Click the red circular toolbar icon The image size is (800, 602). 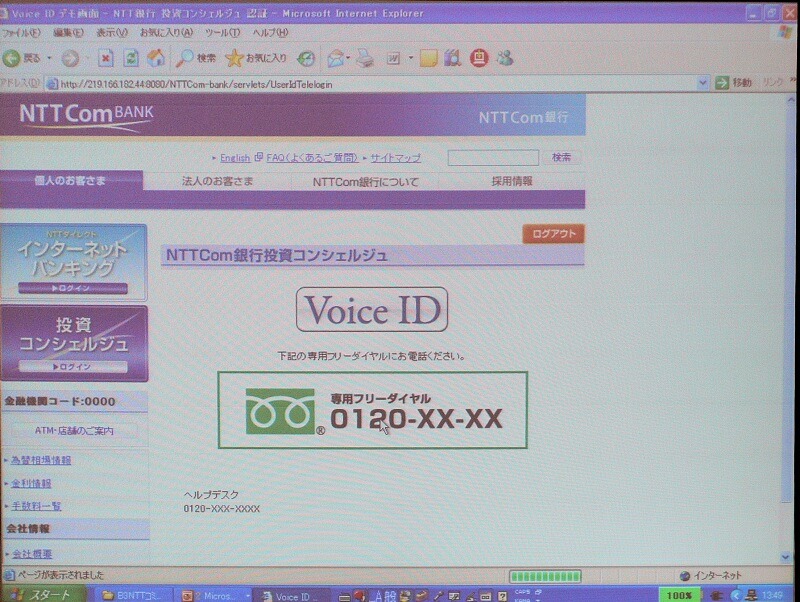479,58
